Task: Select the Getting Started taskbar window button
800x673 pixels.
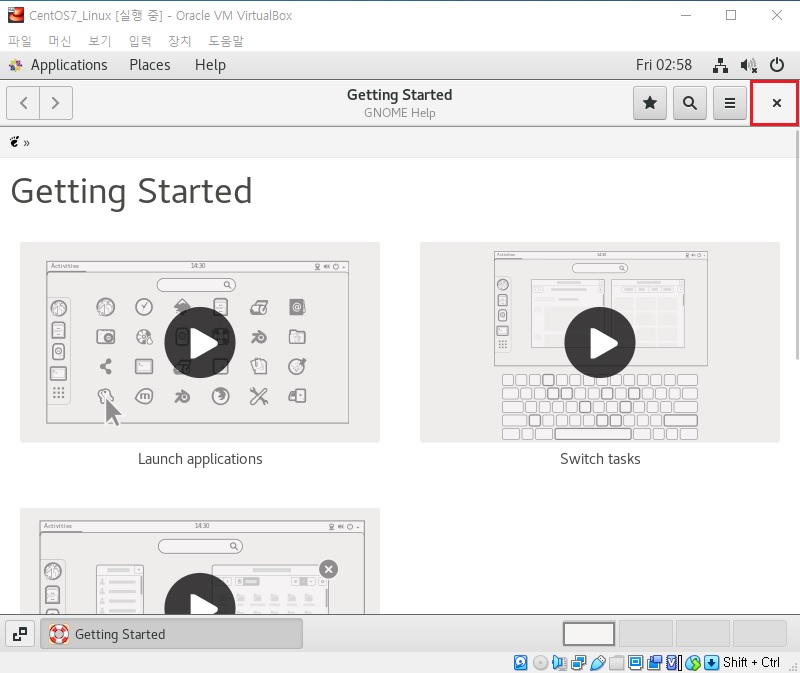Action: tap(171, 634)
